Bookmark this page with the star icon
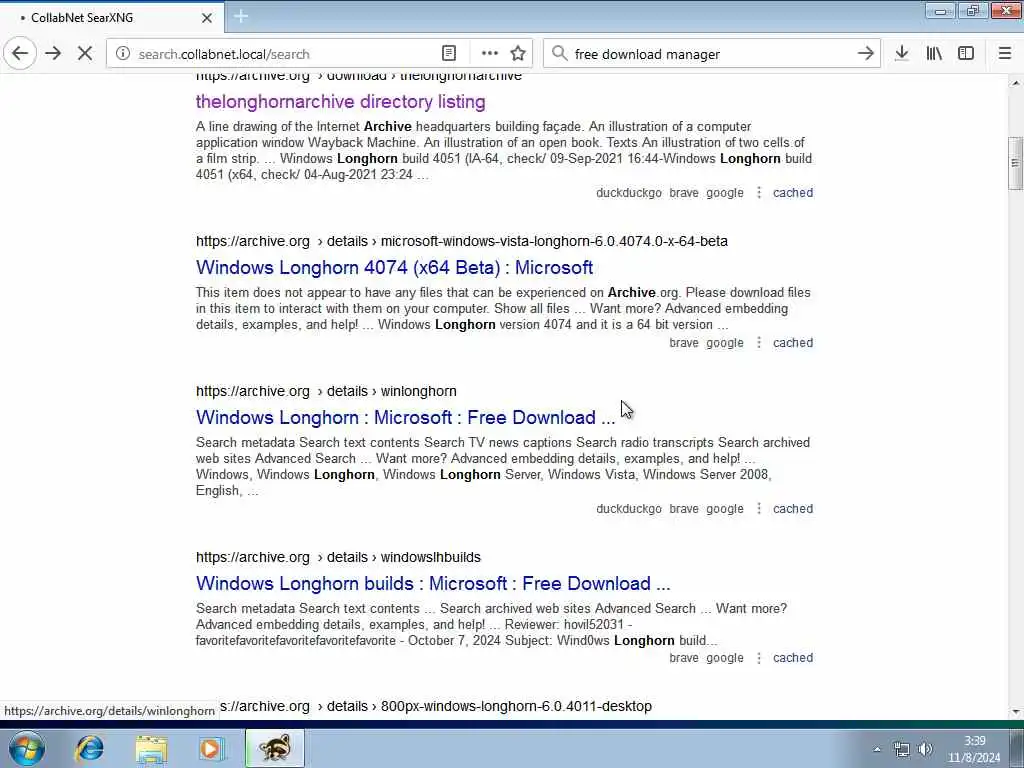Image resolution: width=1024 pixels, height=768 pixels. coord(518,54)
